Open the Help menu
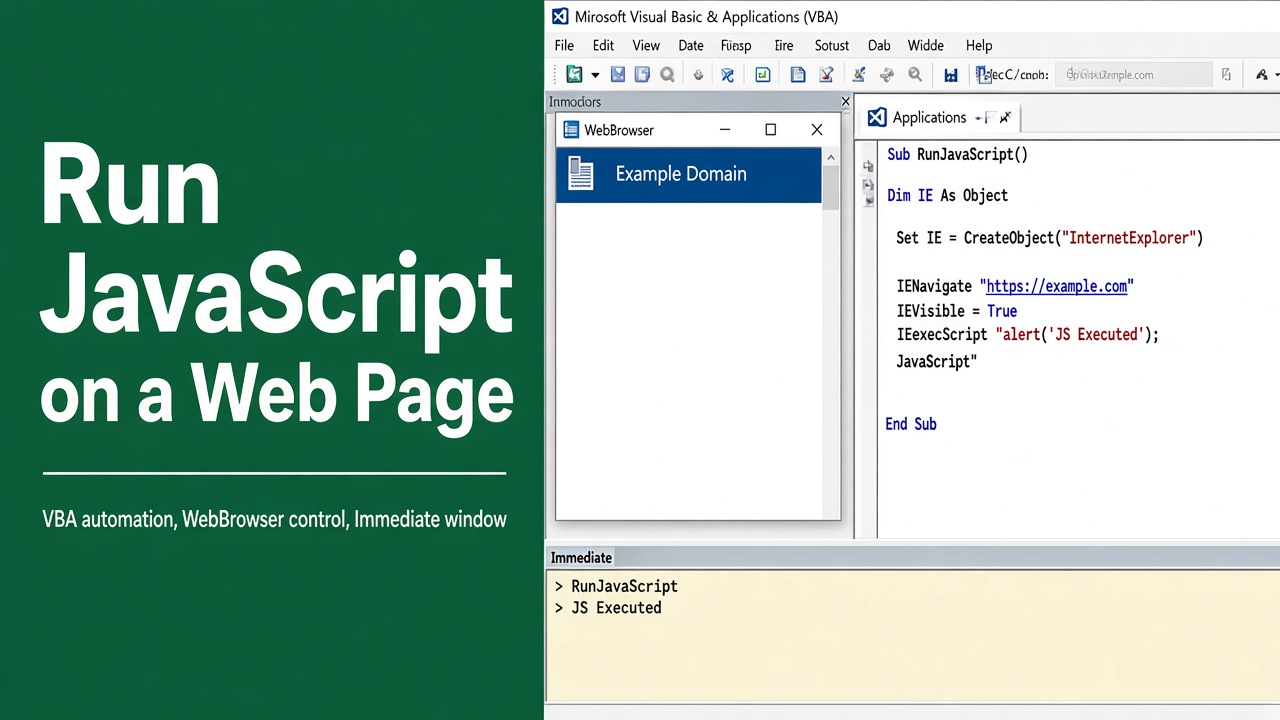 pyautogui.click(x=979, y=45)
